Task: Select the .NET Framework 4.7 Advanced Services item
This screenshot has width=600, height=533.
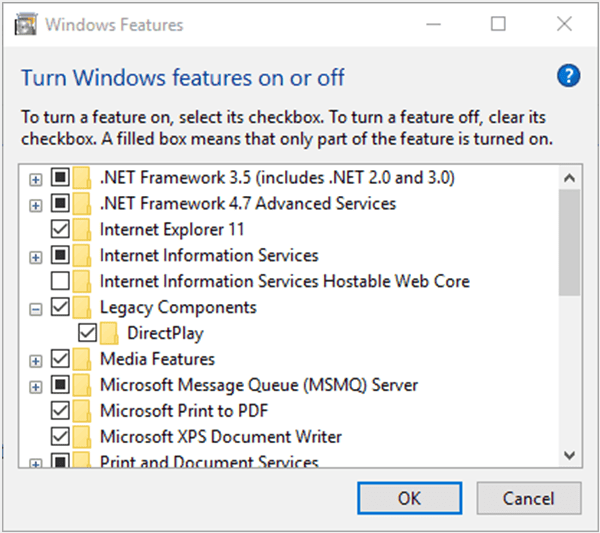Action: point(247,203)
